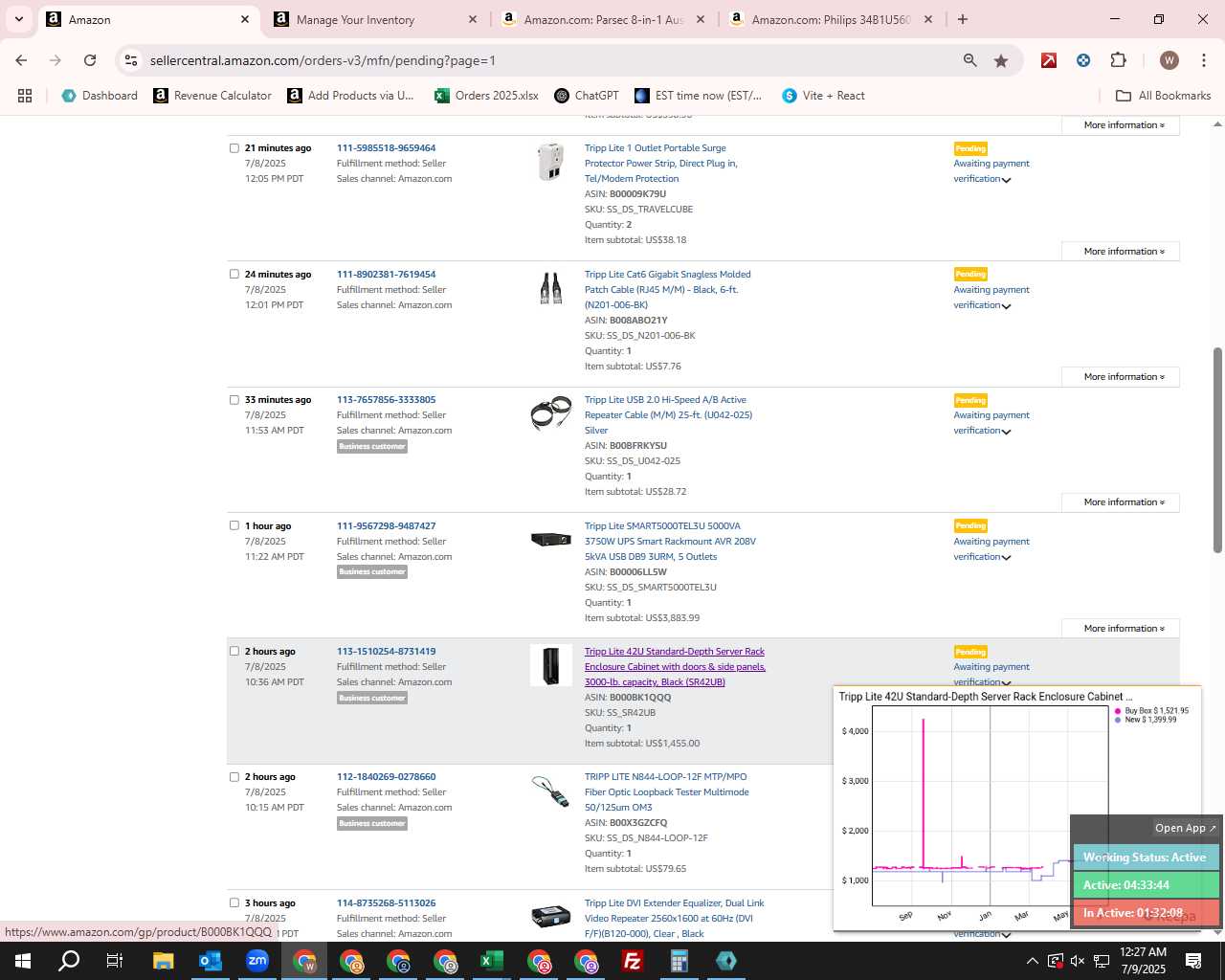
Task: Open the Dashboard bookmark
Action: point(100,96)
